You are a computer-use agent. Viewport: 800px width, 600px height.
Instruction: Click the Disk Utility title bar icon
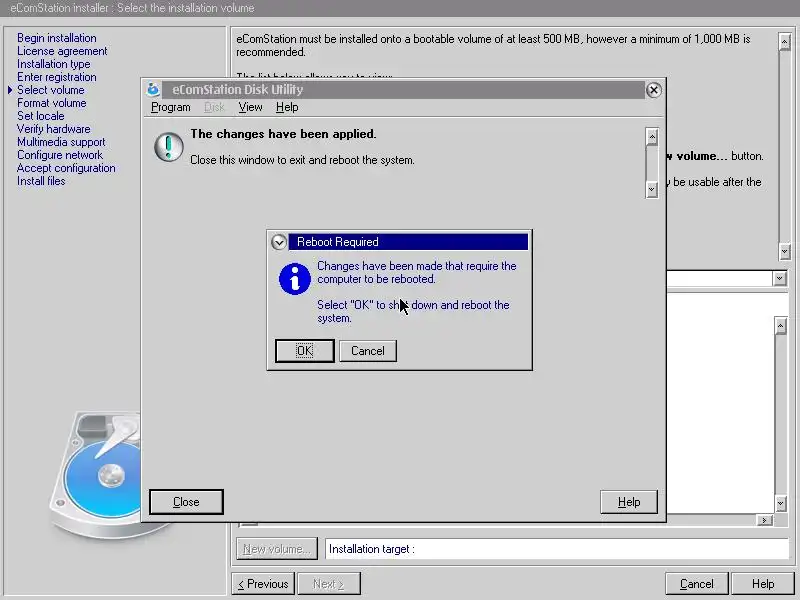point(153,90)
